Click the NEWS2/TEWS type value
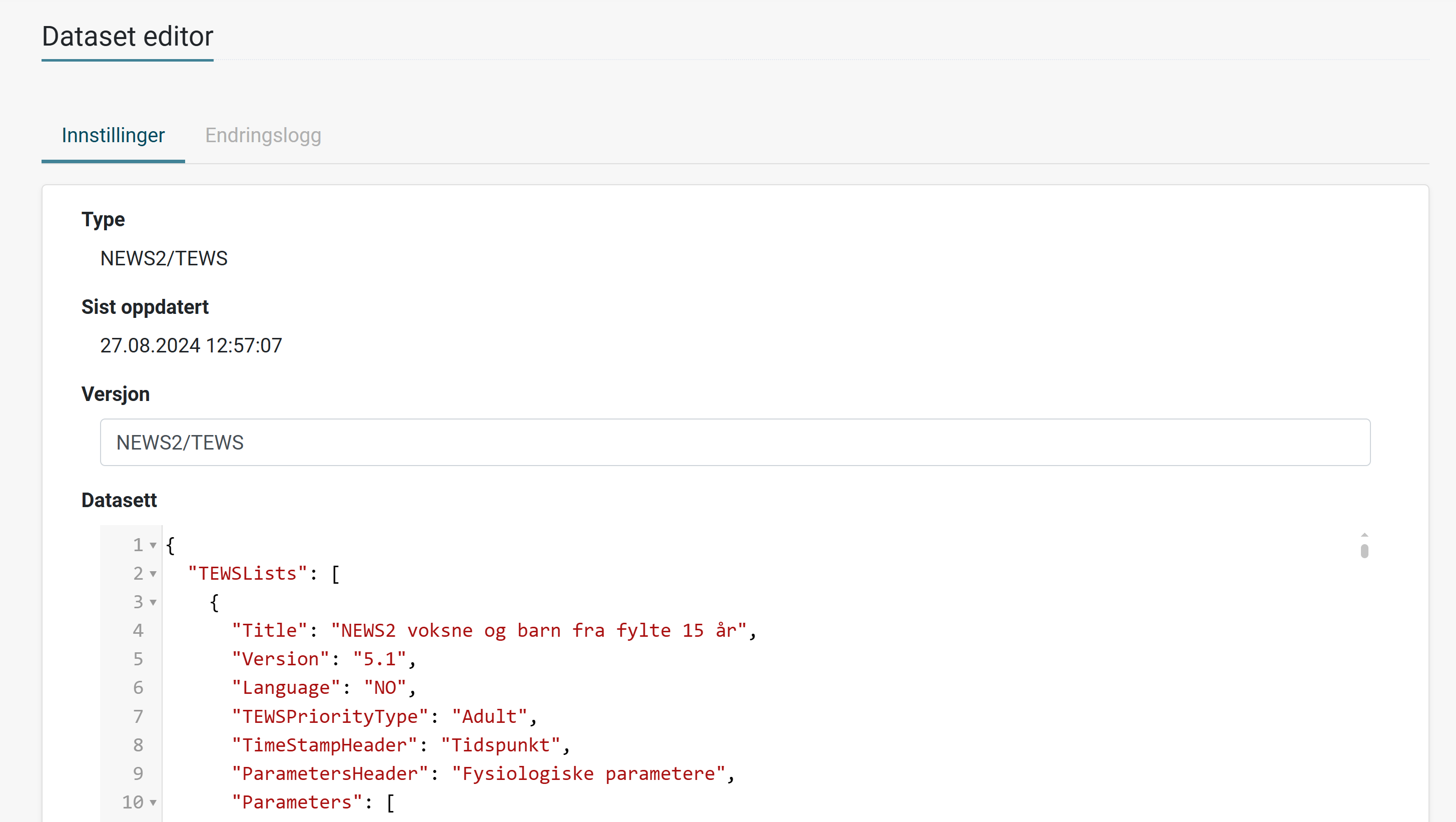This screenshot has height=822, width=1456. point(164,258)
